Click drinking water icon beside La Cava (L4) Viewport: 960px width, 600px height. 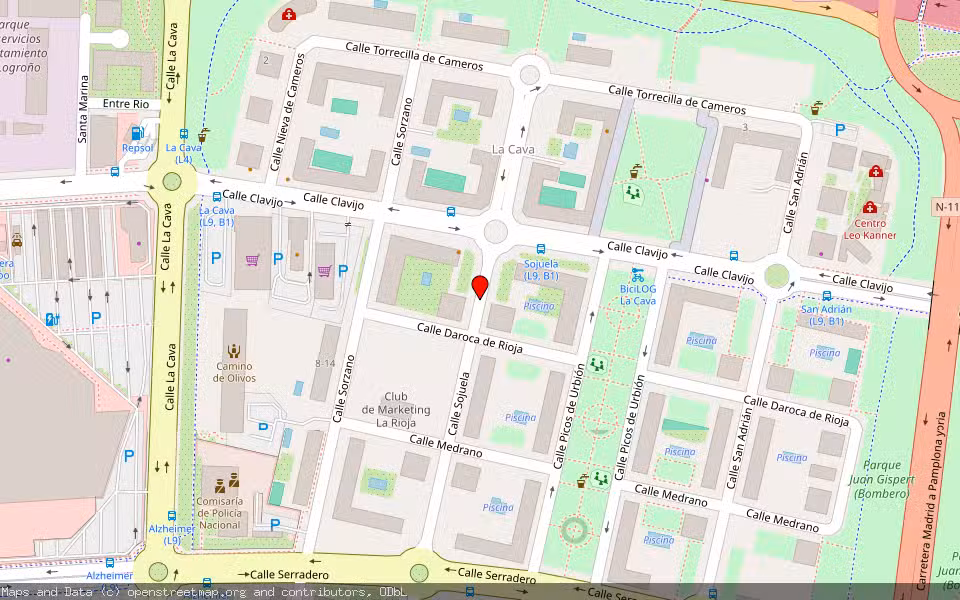point(203,135)
